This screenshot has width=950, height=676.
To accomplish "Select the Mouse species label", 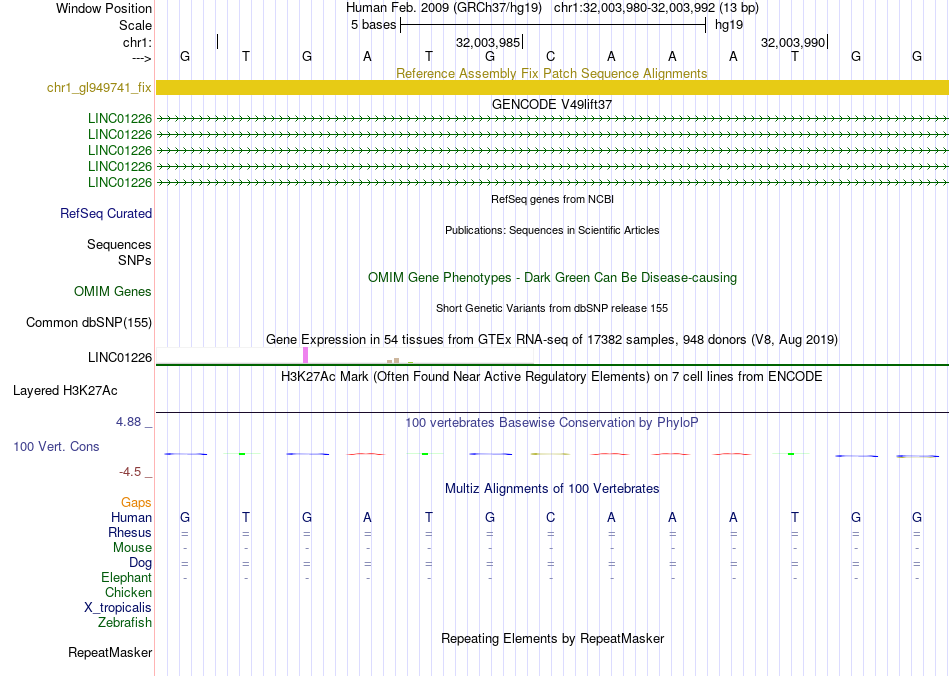I will pos(132,548).
